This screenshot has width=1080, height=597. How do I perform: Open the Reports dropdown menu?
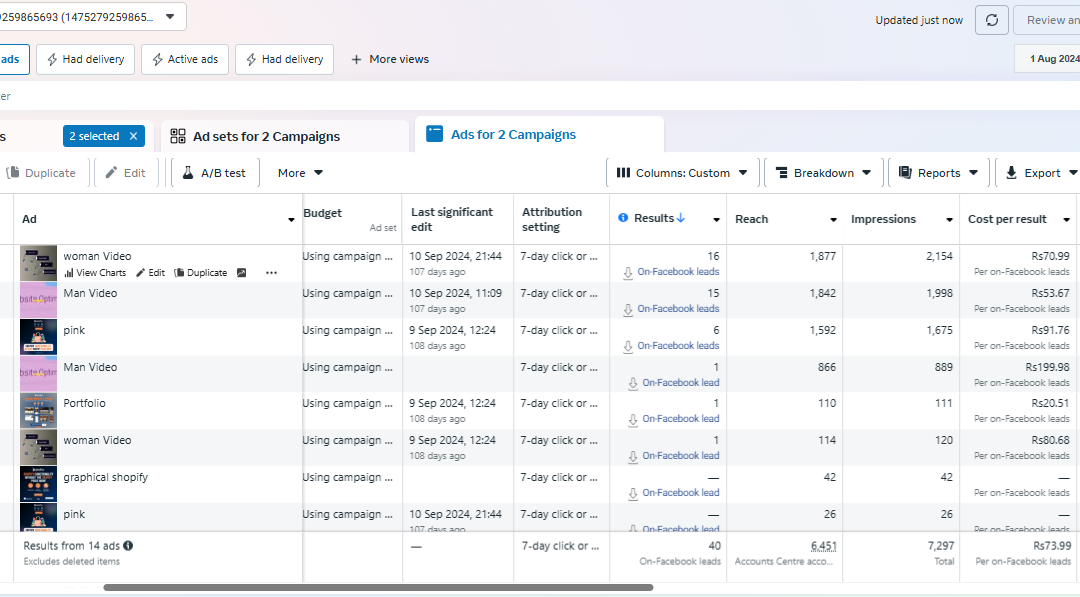[938, 173]
